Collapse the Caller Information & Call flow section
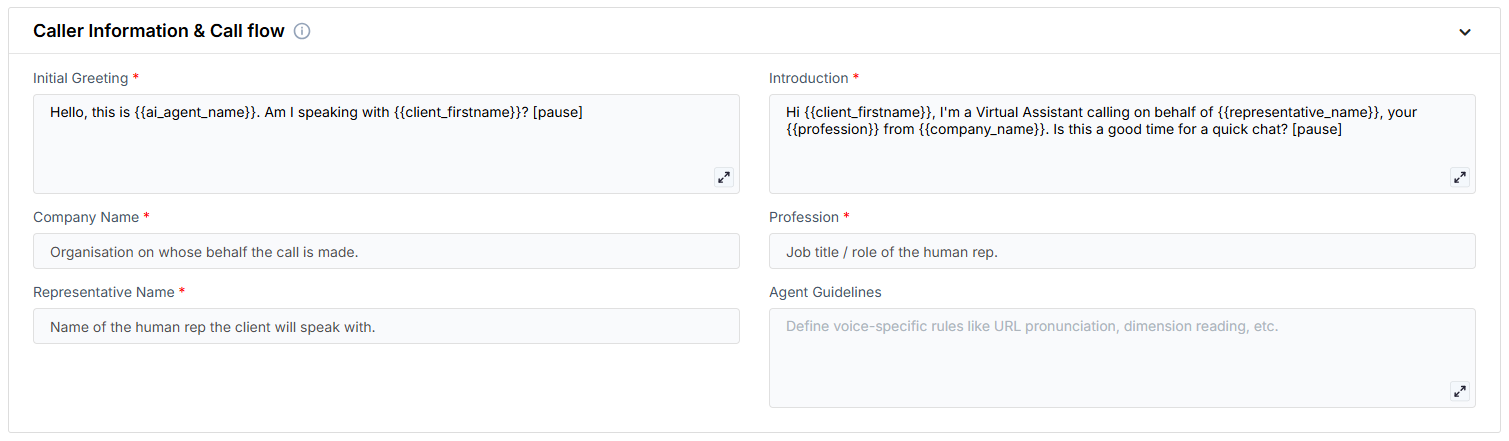This screenshot has height=441, width=1509. pyautogui.click(x=1464, y=32)
